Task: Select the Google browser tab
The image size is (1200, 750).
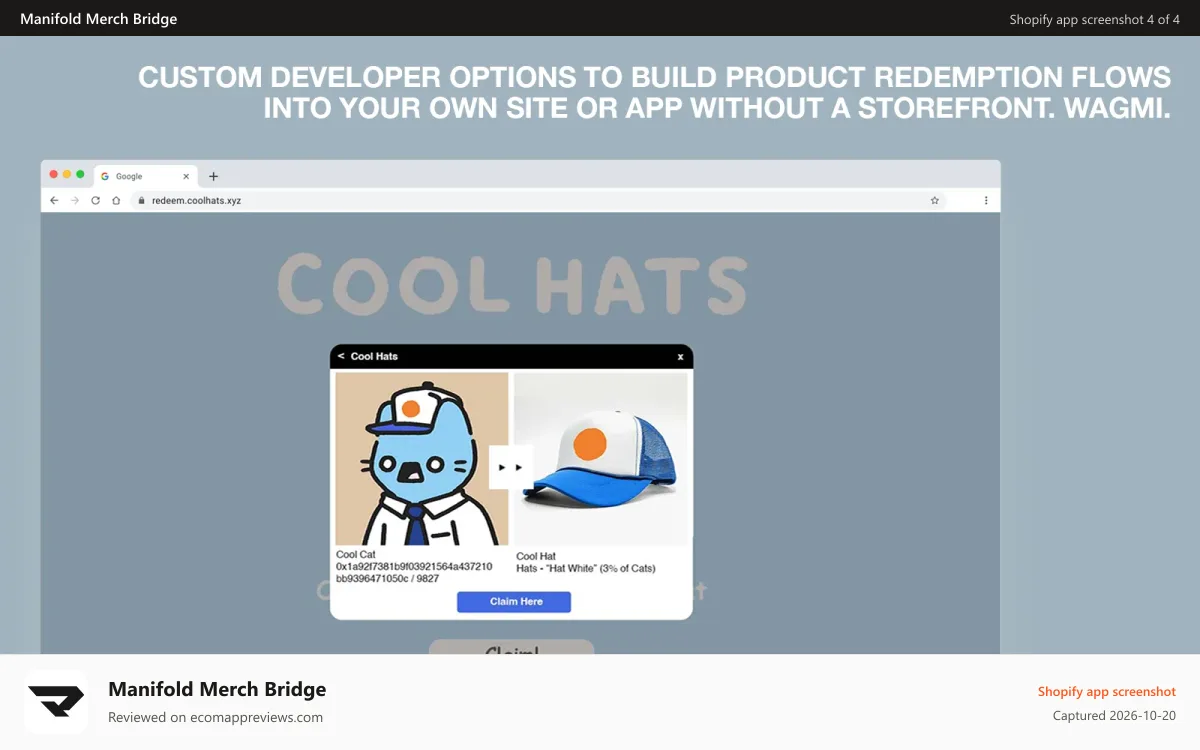Action: coord(146,176)
